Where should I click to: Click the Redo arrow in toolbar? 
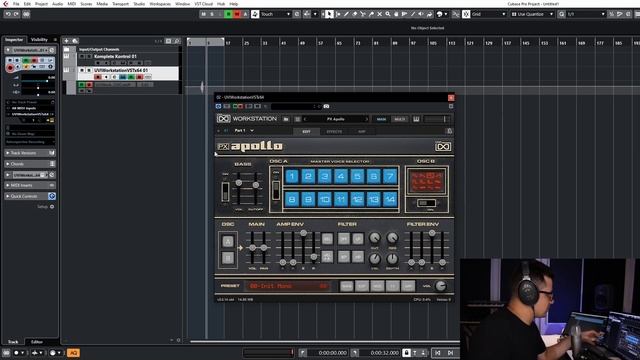16,14
